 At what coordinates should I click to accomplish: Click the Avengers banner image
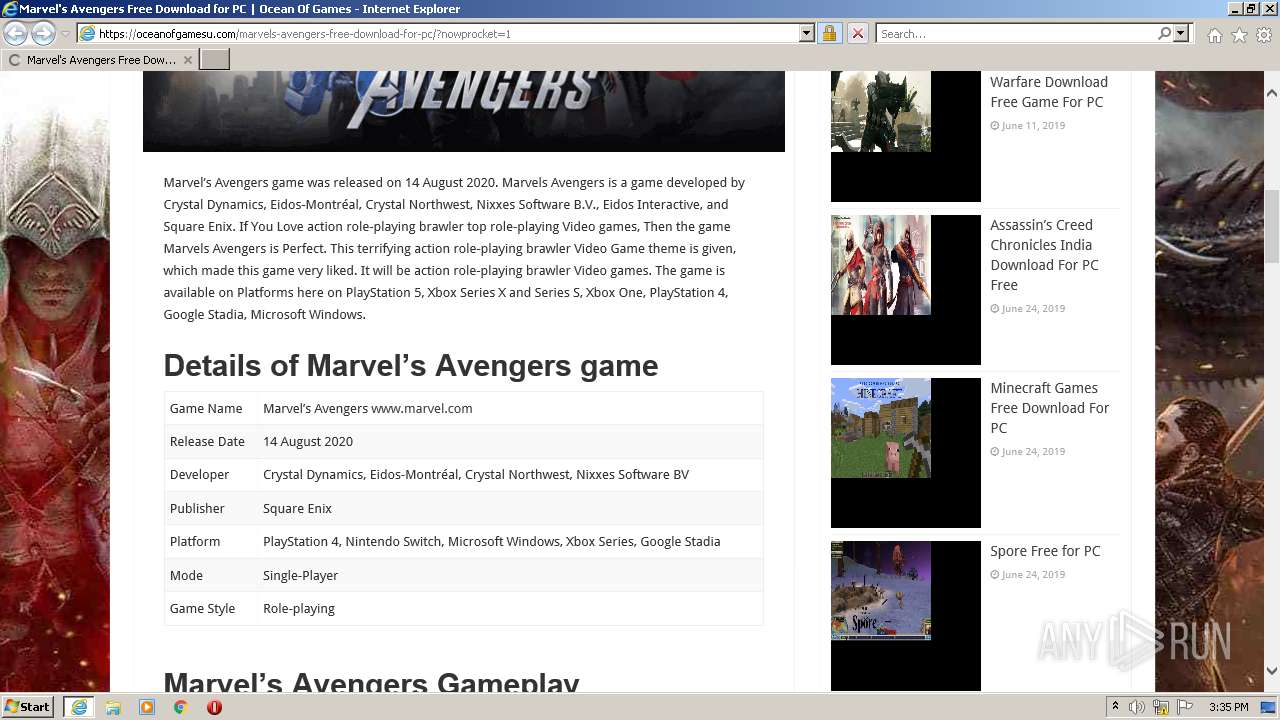464,111
